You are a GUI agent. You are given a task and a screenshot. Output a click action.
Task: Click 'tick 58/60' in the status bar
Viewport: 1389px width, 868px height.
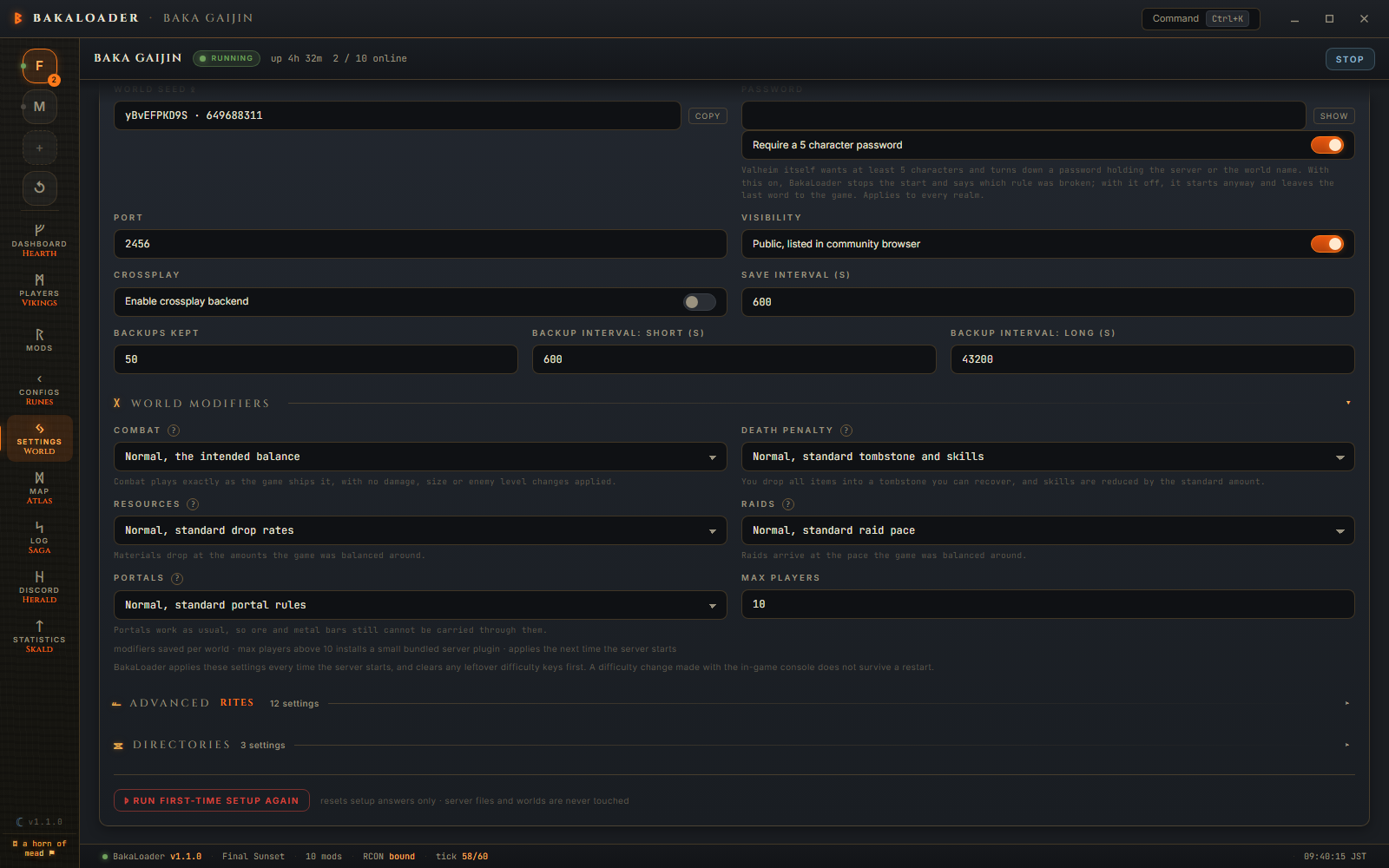[462, 857]
